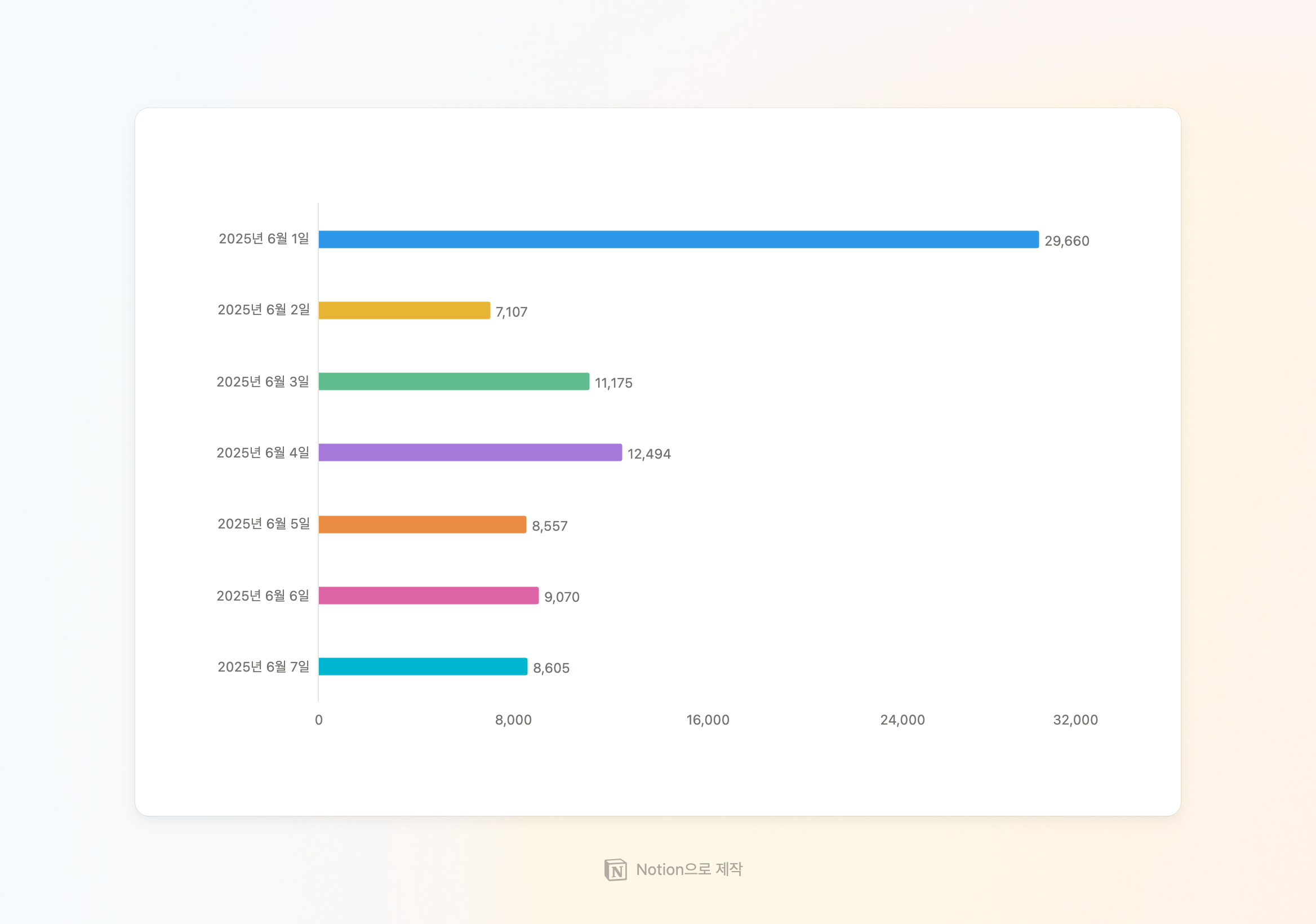Click the 8,605 value label
The height and width of the screenshot is (924, 1316).
click(x=551, y=668)
